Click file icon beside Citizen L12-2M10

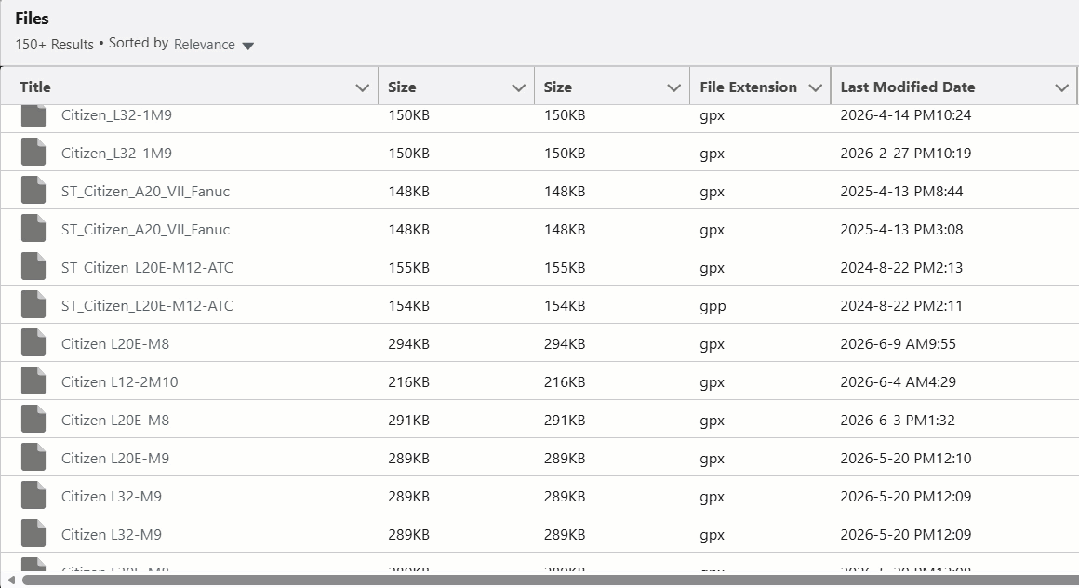[33, 381]
